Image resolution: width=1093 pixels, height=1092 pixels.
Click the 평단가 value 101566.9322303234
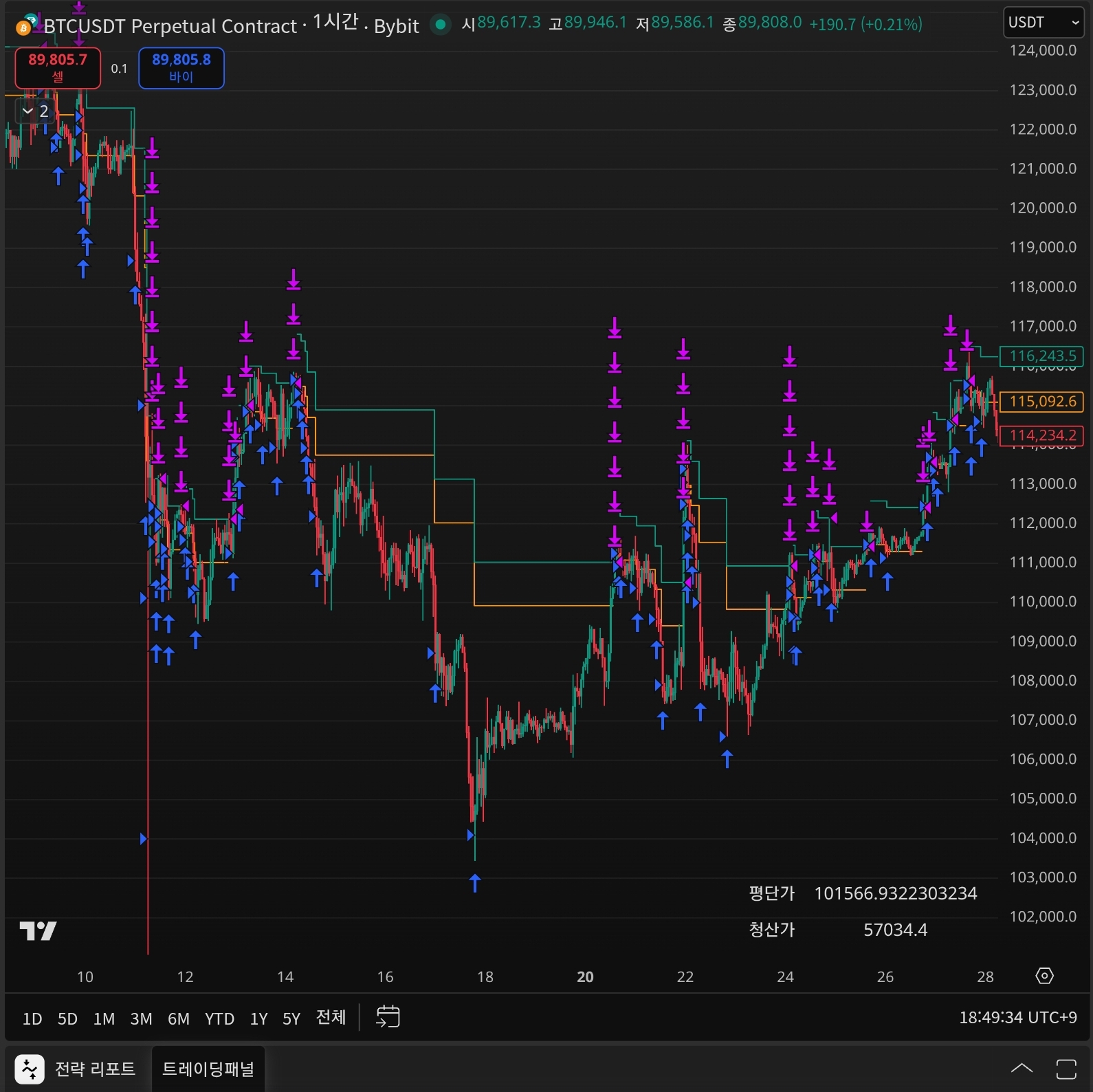pyautogui.click(x=896, y=893)
